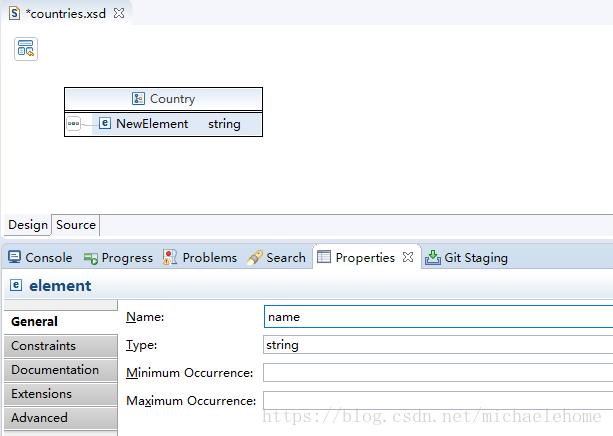Click the NewElement element icon

tap(105, 123)
